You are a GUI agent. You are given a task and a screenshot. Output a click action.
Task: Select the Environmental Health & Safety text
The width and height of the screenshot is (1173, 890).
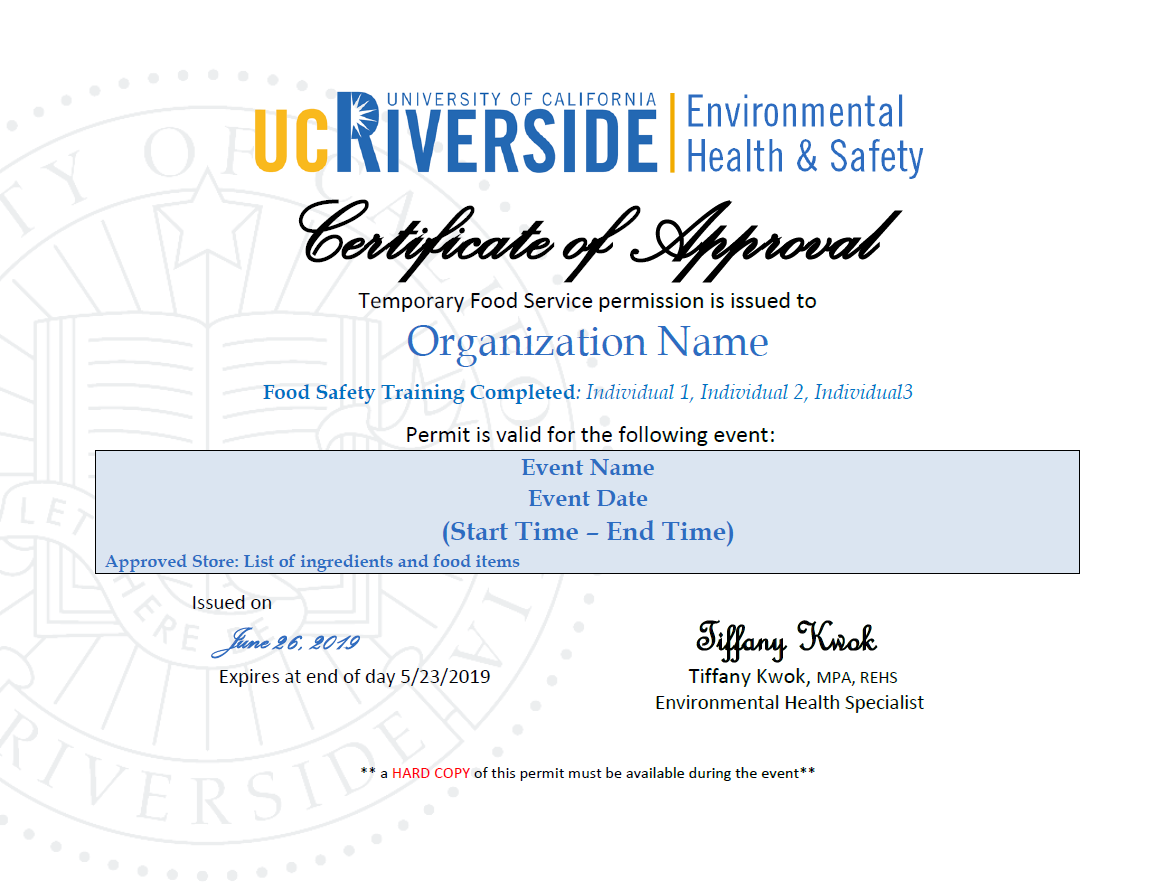[x=804, y=135]
